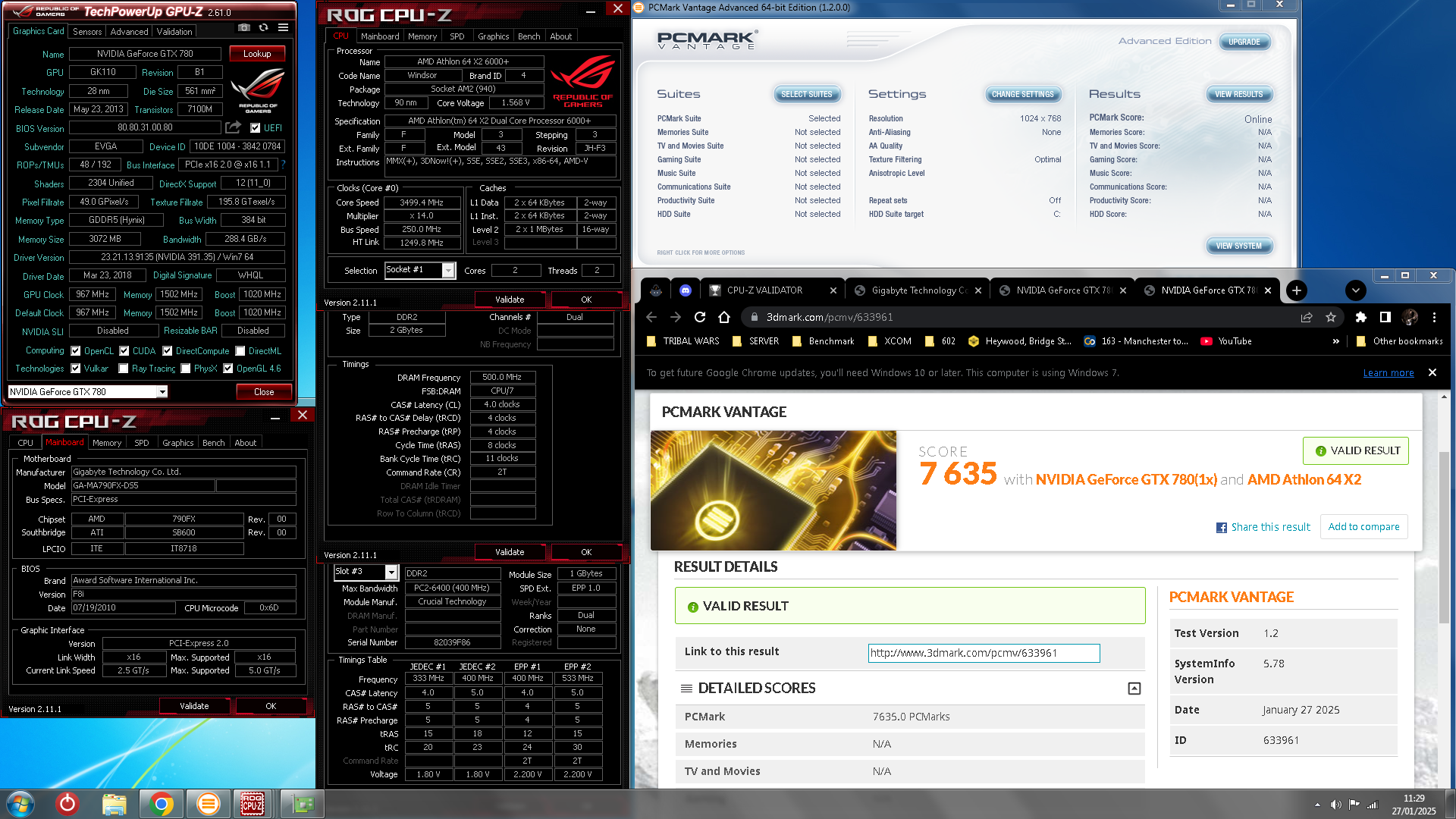Image resolution: width=1456 pixels, height=819 pixels.
Task: Toggle Vulkan checkbox
Action: [76, 369]
